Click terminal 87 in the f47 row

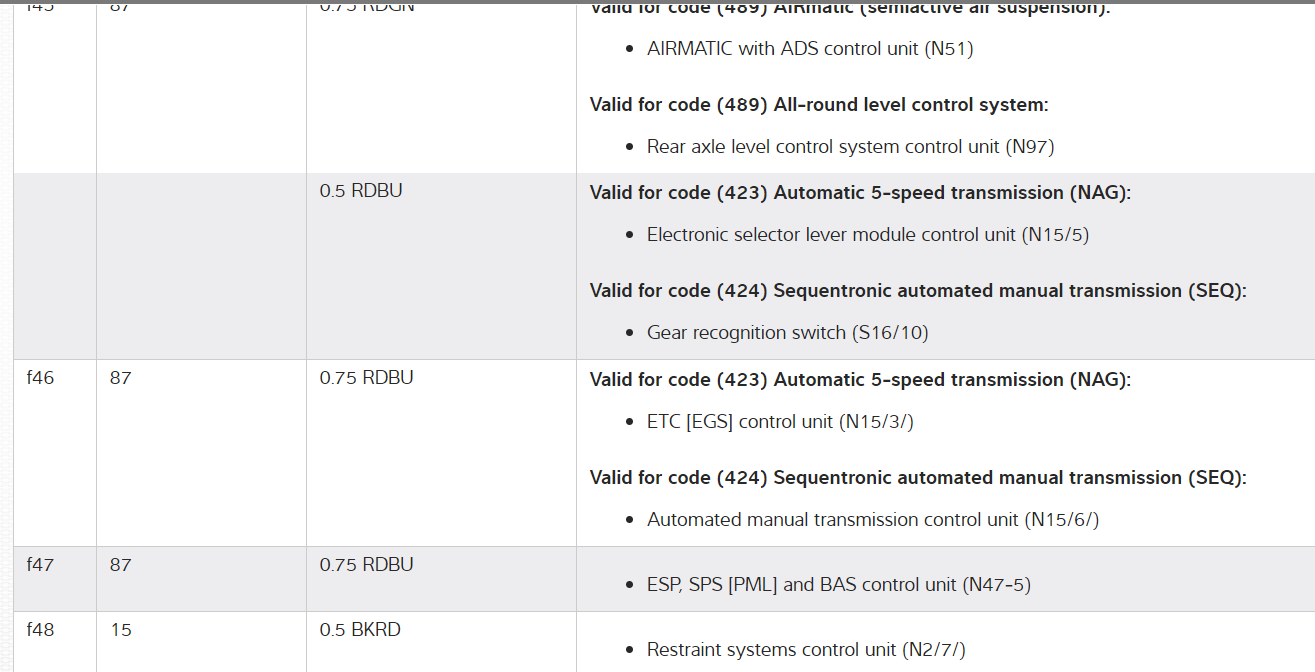coord(120,565)
